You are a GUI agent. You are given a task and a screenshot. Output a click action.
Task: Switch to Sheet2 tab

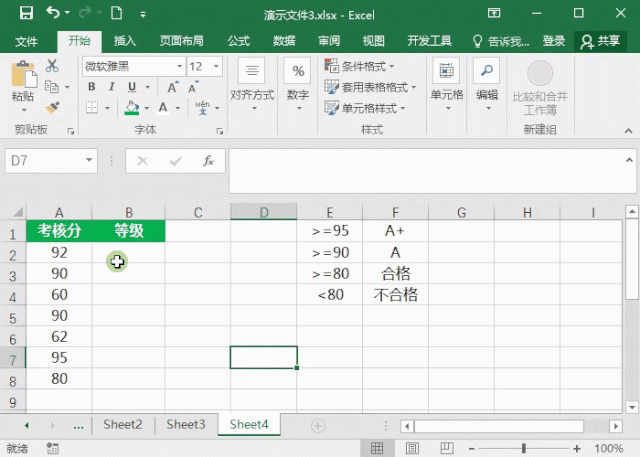pyautogui.click(x=122, y=425)
